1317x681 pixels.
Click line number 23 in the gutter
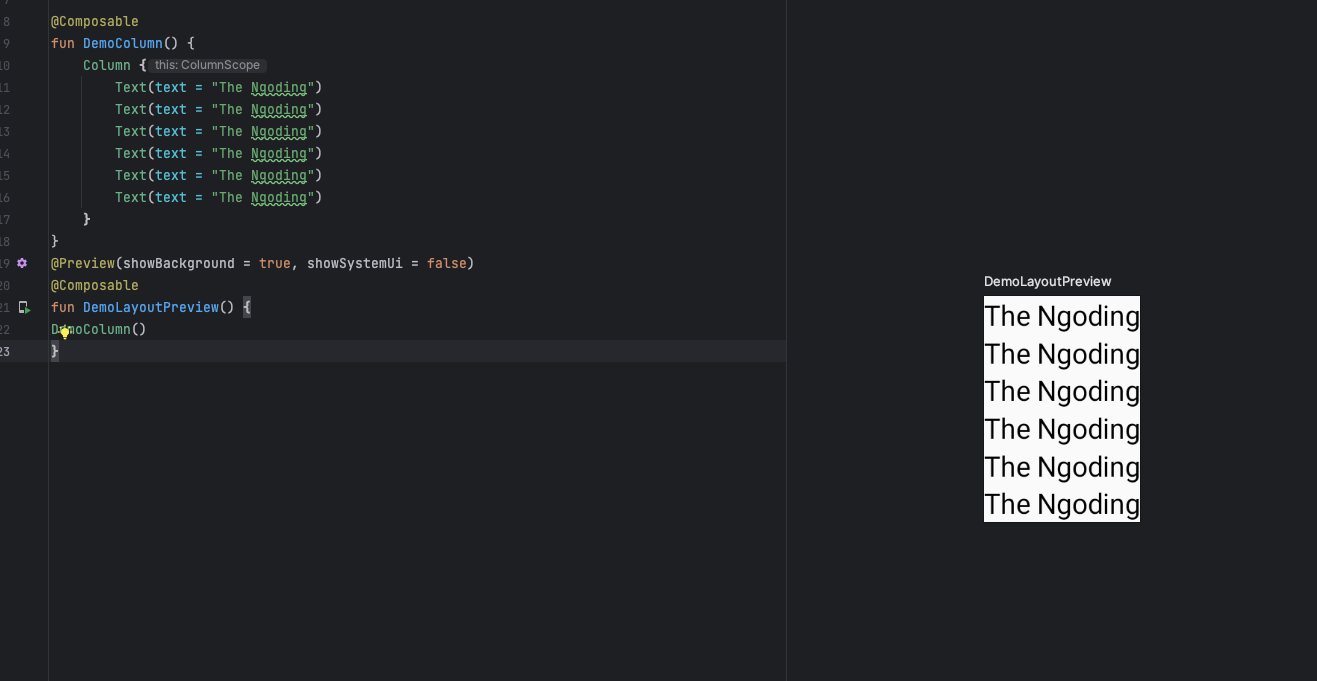[x=5, y=351]
